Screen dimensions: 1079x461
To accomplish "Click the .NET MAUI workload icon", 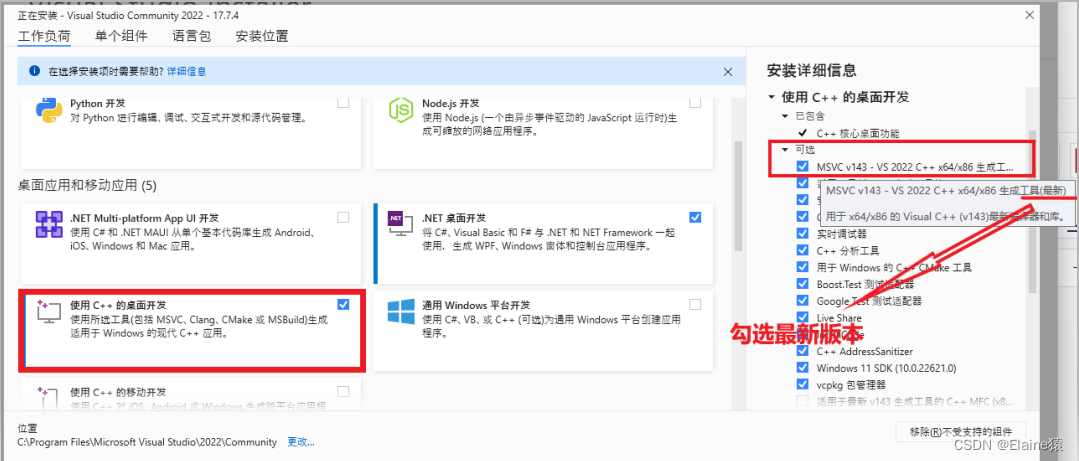I will pos(50,224).
